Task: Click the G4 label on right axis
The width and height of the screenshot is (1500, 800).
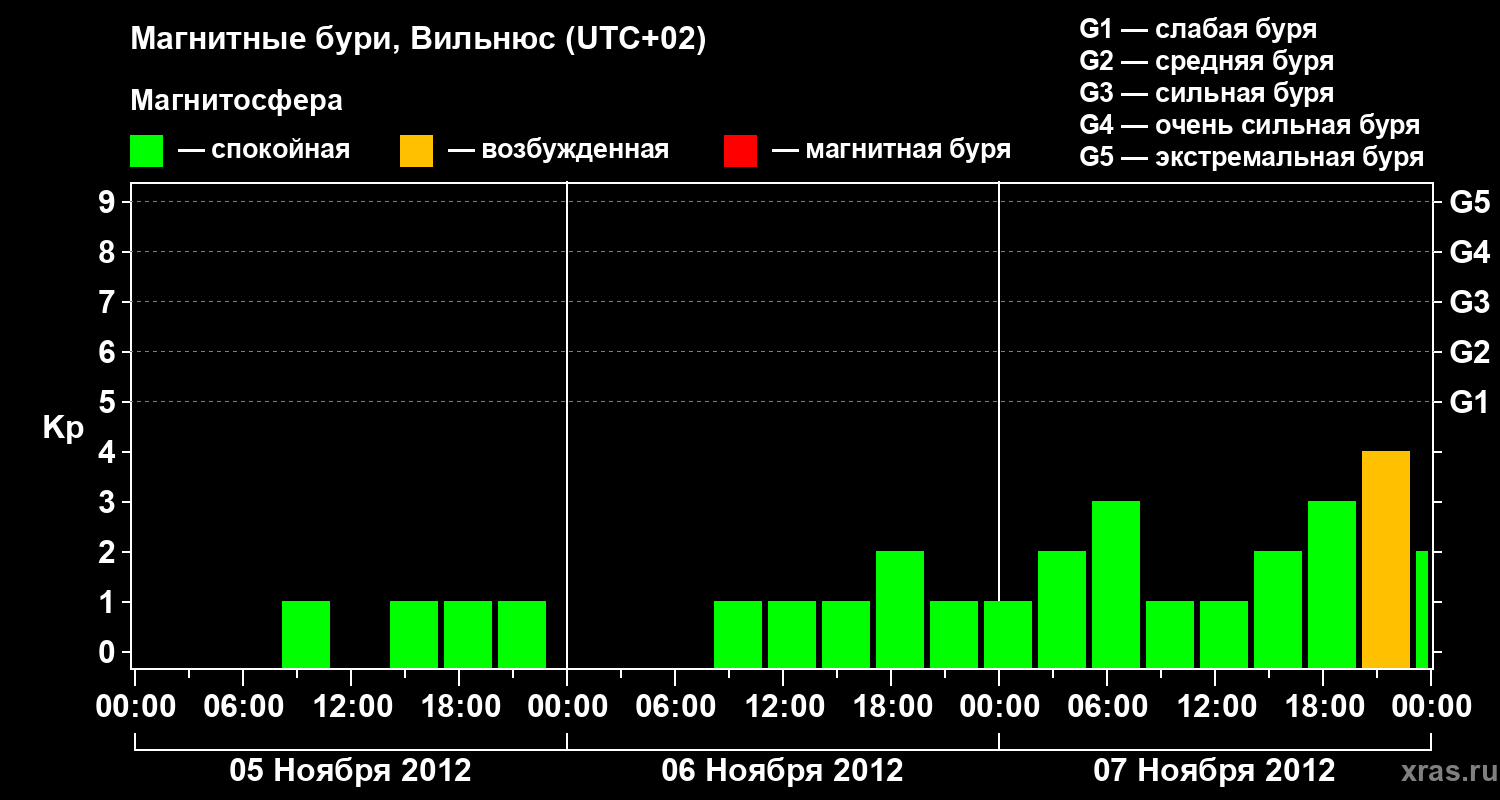Action: coord(1470,252)
